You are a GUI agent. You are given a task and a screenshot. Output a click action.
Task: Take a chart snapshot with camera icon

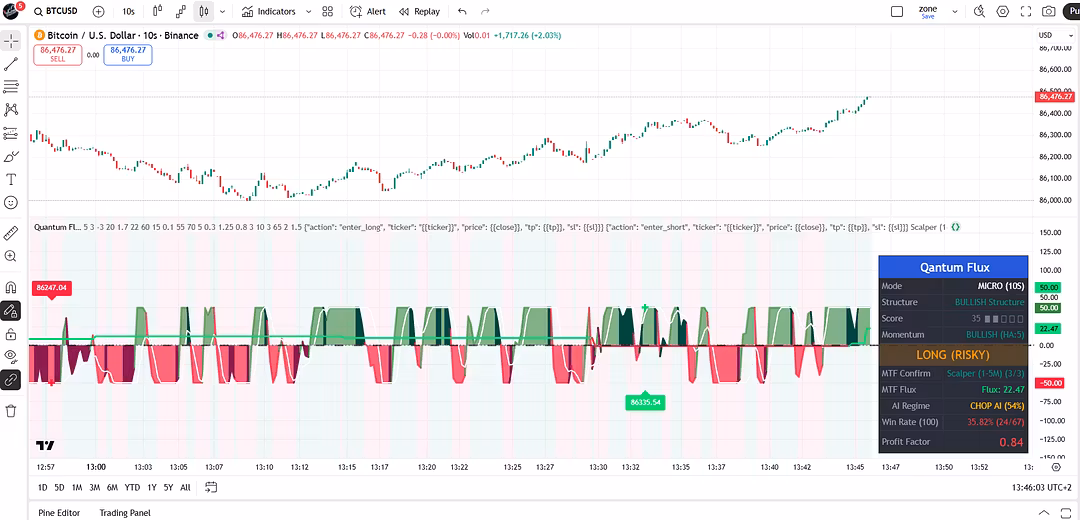(1048, 12)
